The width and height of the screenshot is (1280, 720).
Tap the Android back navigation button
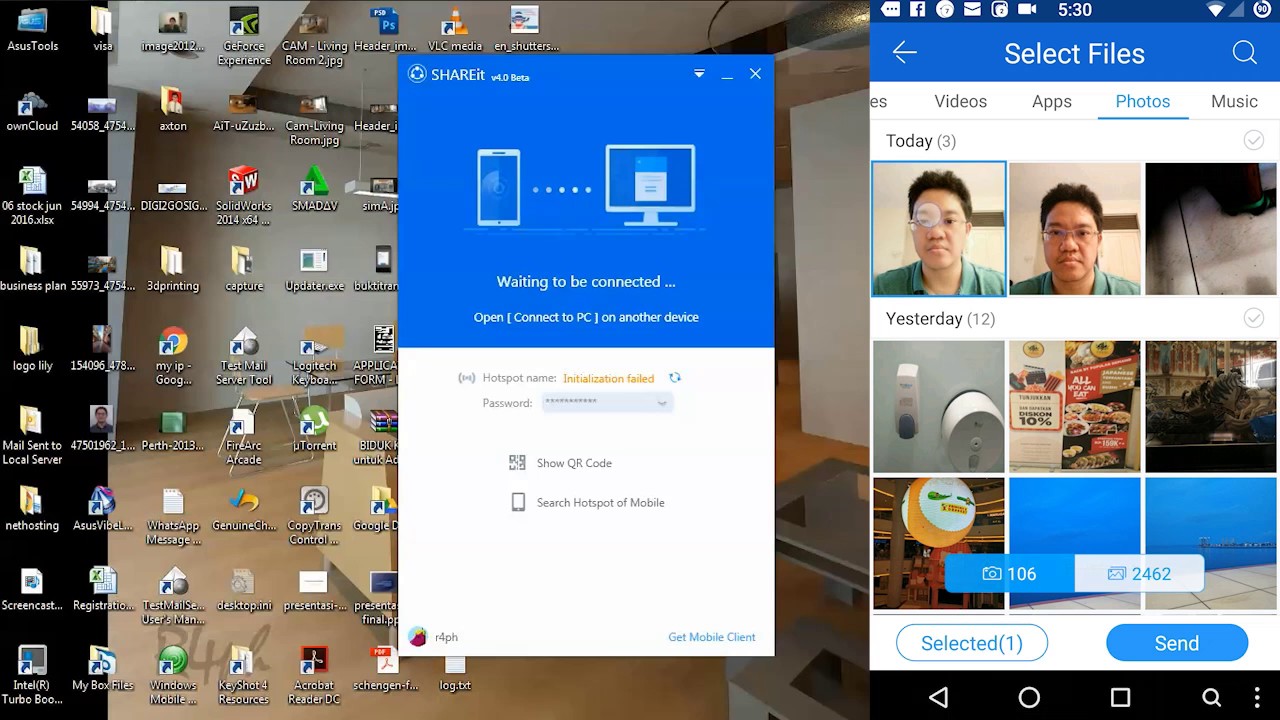point(938,697)
